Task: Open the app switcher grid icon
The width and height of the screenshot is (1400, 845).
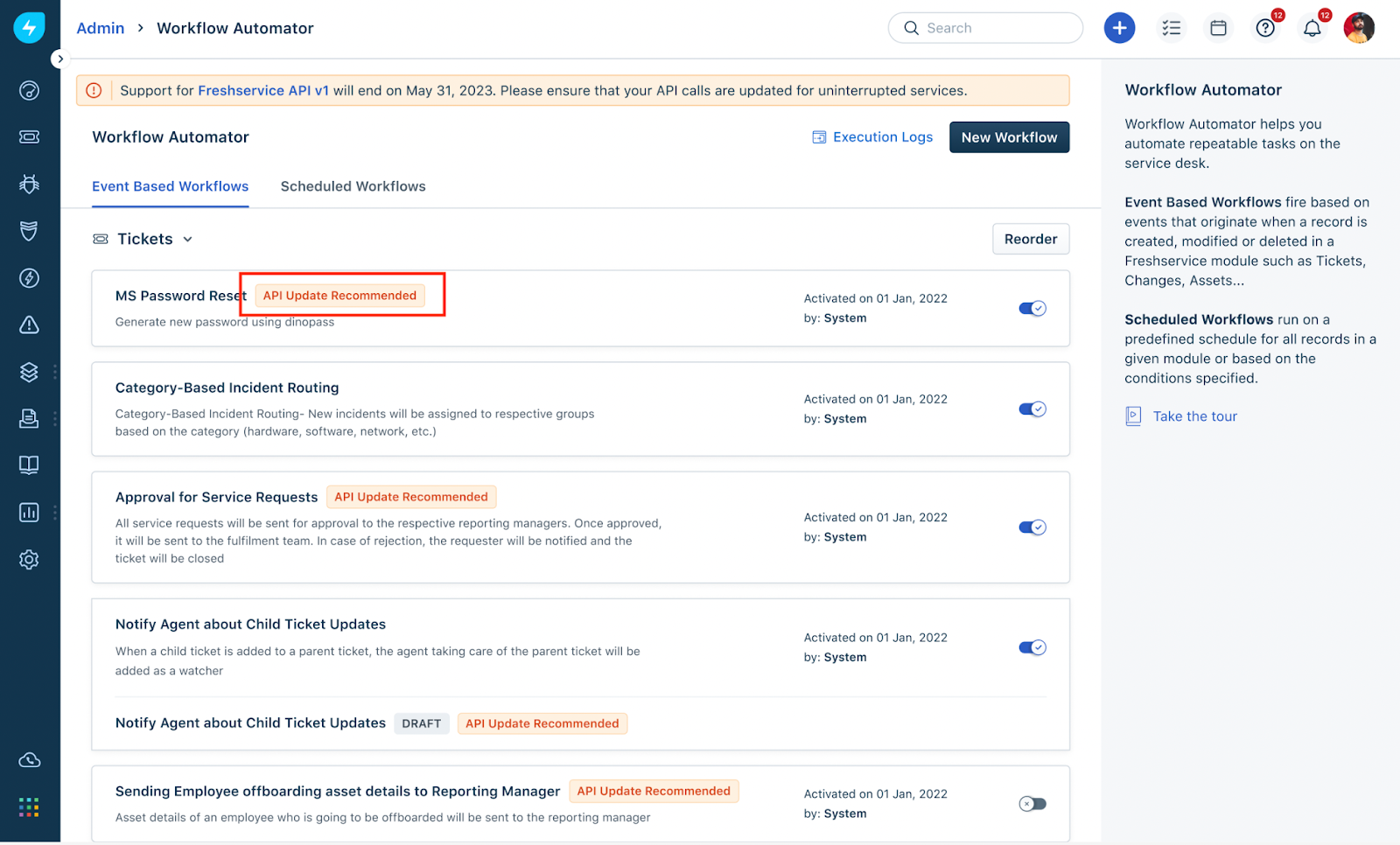Action: click(x=29, y=807)
